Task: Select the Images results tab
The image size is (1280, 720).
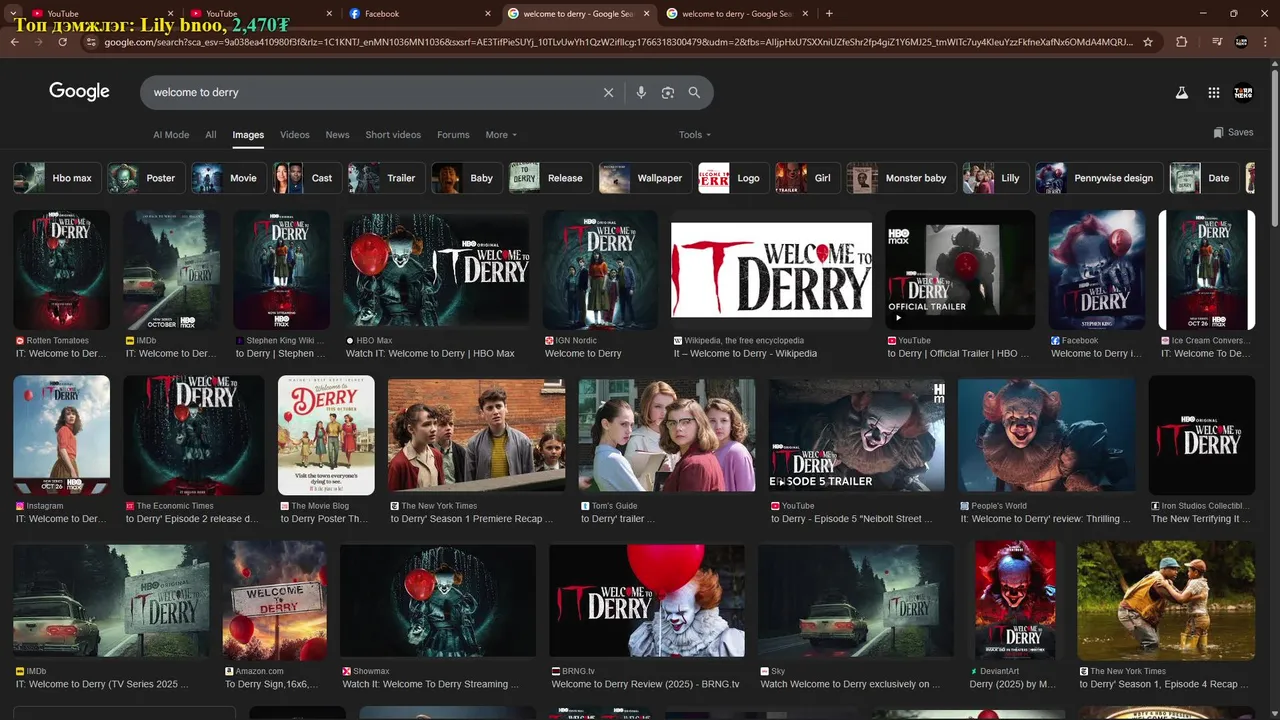Action: (248, 135)
